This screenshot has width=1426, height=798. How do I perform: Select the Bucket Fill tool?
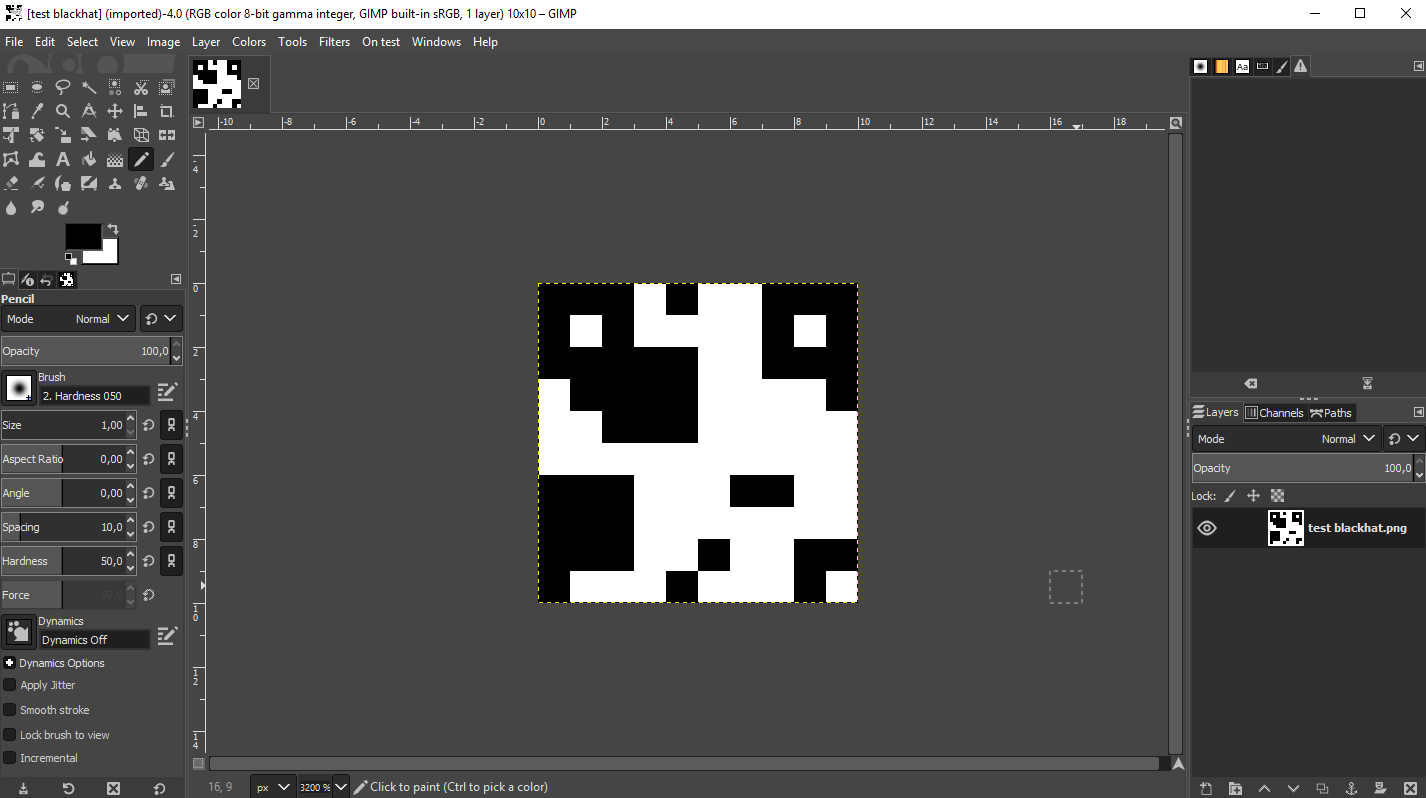tap(89, 159)
